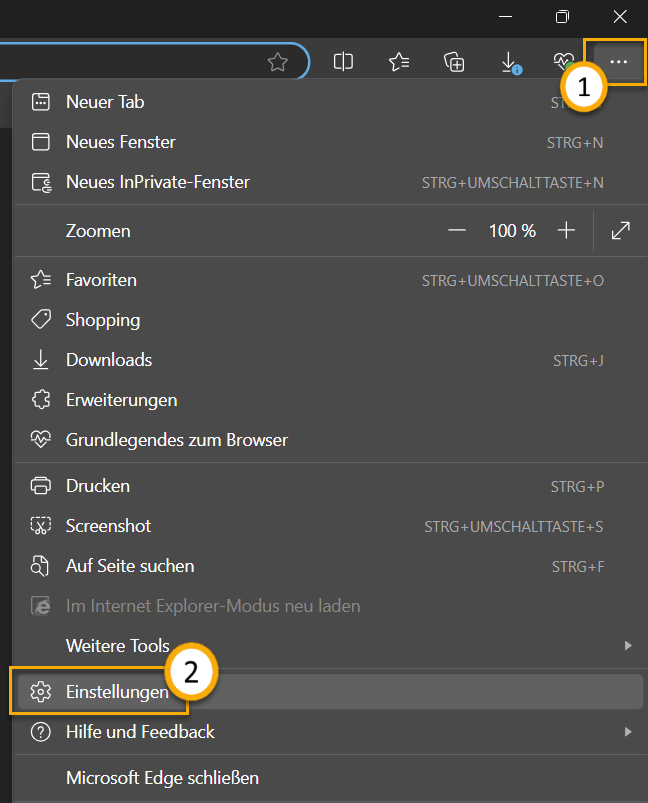Click Drucken menu item

click(98, 486)
